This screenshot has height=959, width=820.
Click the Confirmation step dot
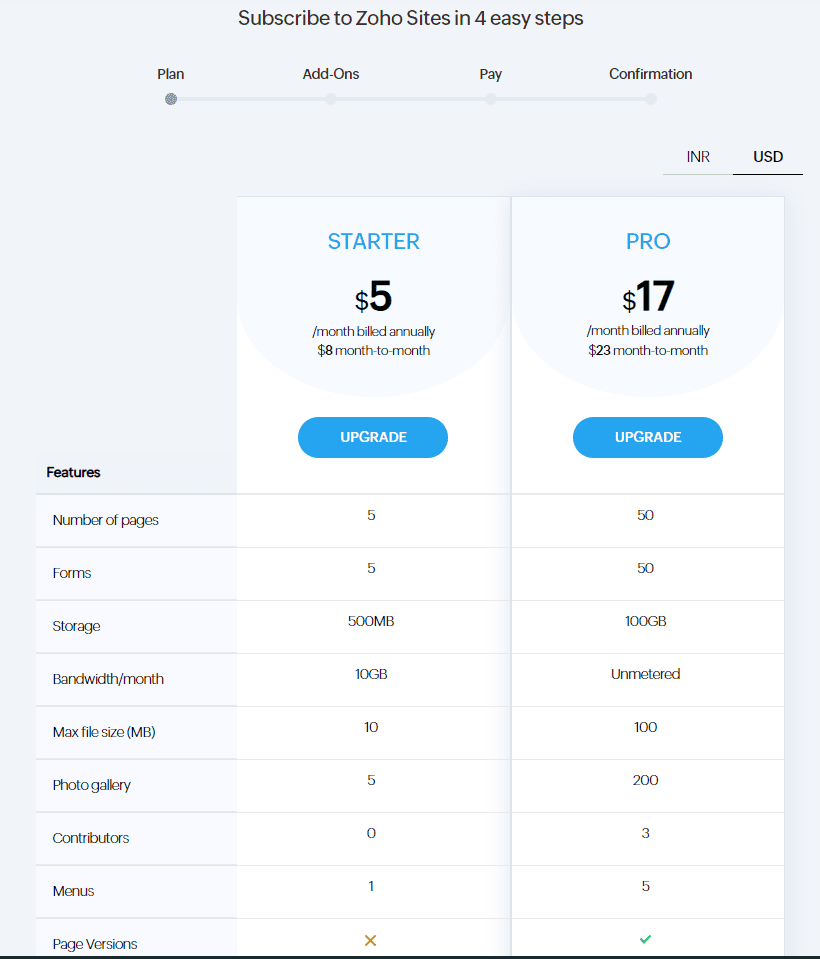[651, 99]
